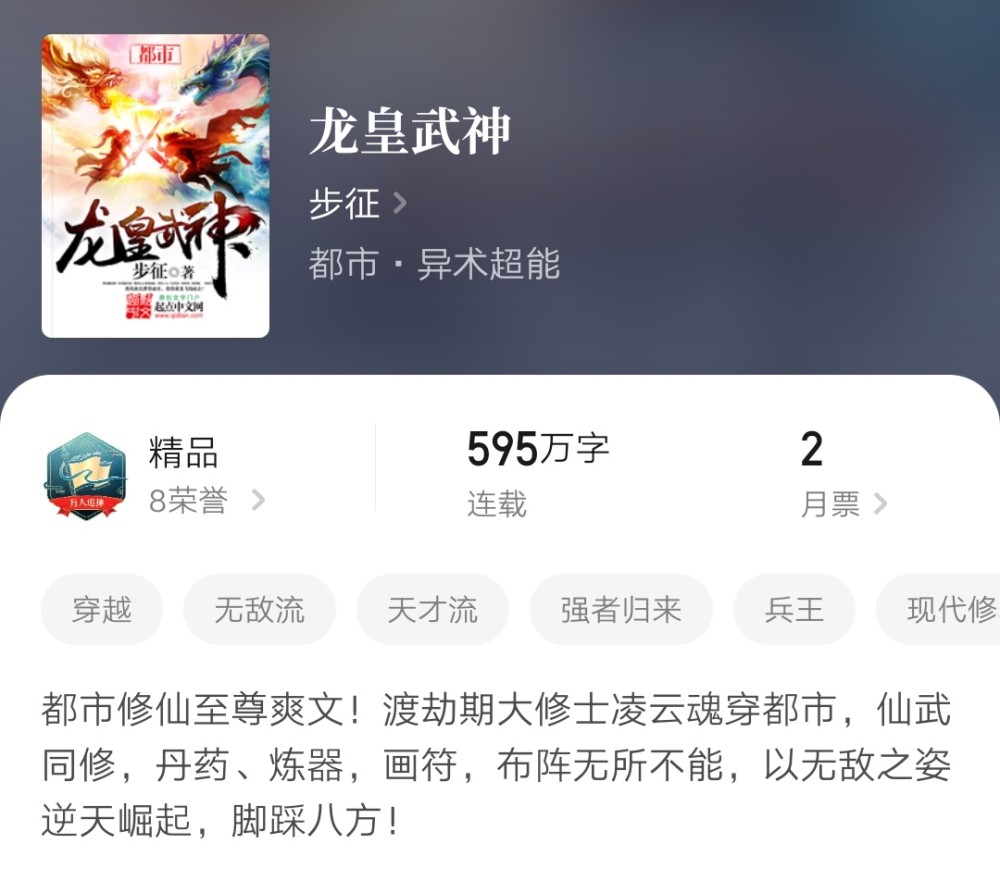
Task: Tap the synopsis text starting 都市修仙至尊爽文
Action: [496, 764]
